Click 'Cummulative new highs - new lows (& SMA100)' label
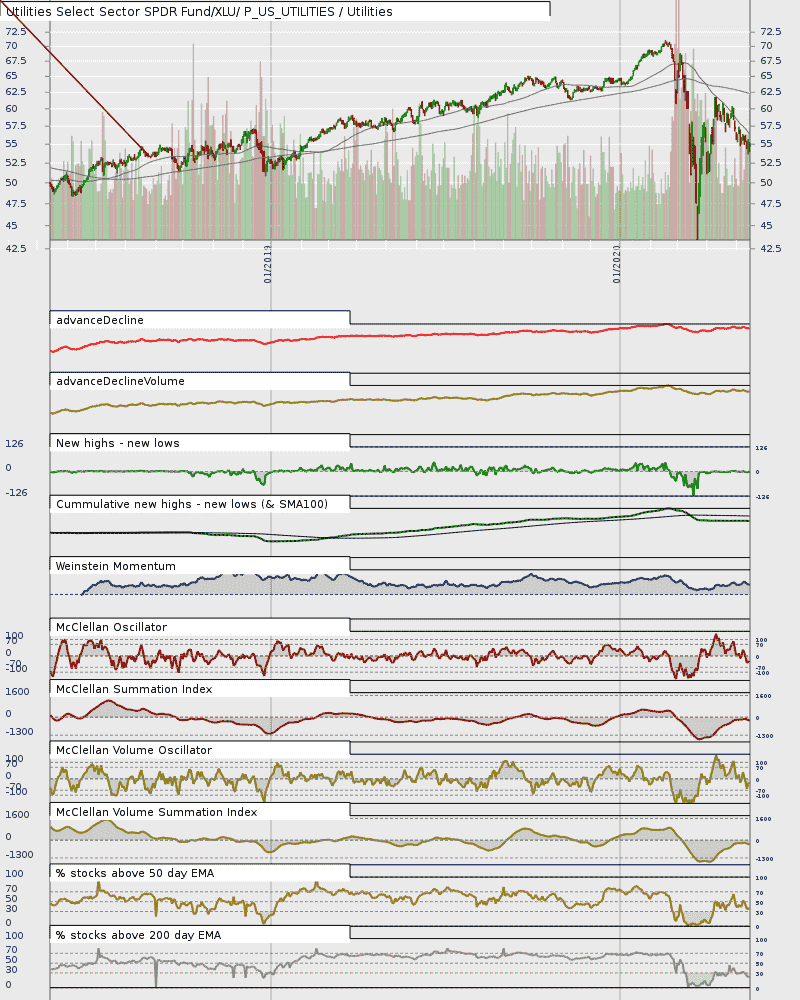The width and height of the screenshot is (800, 1000). click(192, 504)
